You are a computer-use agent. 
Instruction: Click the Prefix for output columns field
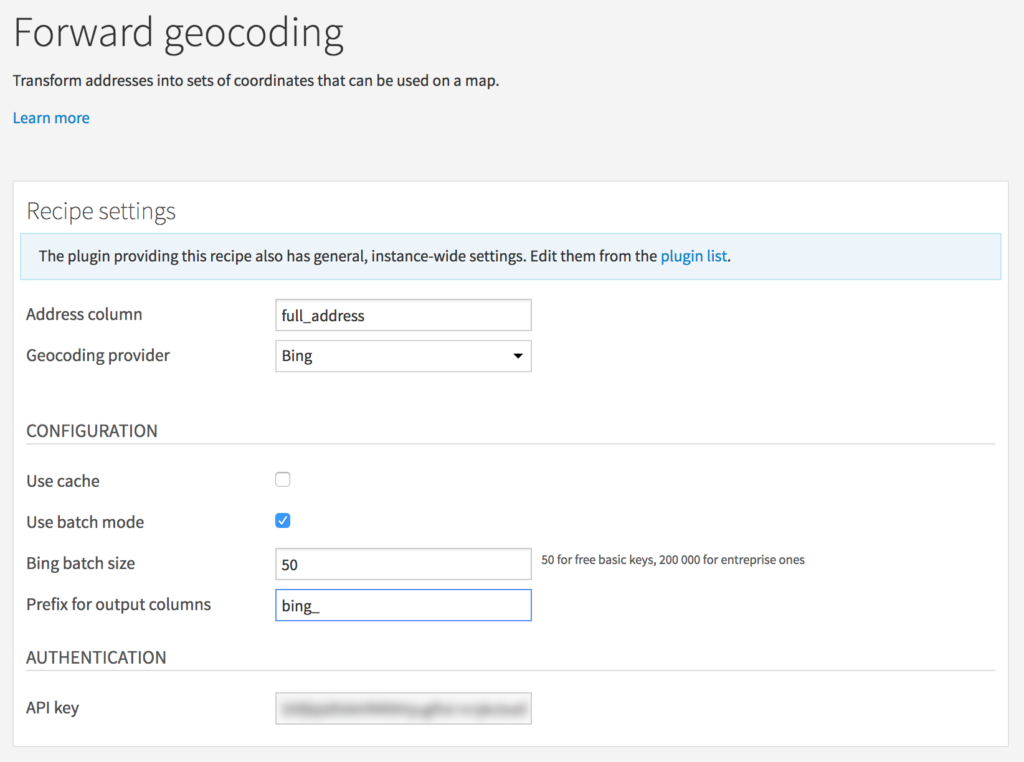[403, 605]
